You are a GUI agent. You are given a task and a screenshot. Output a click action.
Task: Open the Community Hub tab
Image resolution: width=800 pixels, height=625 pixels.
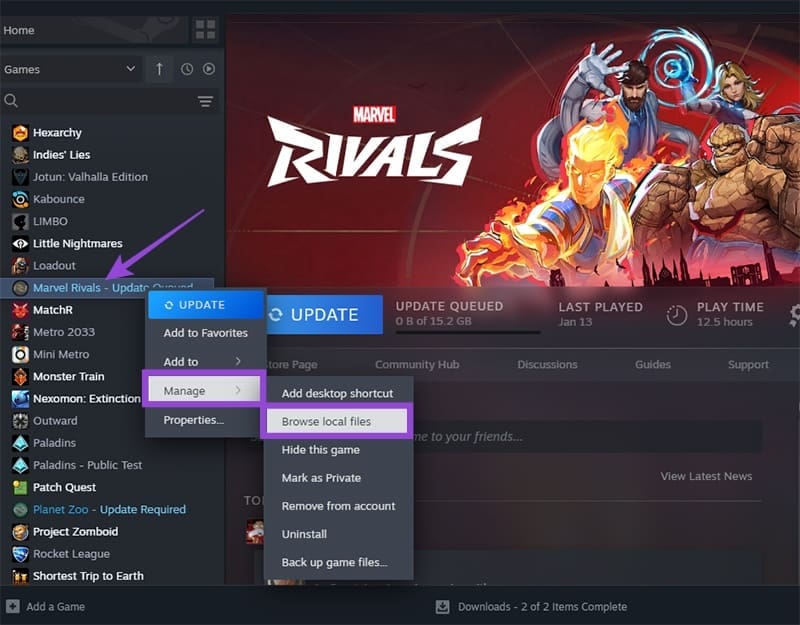click(x=417, y=364)
